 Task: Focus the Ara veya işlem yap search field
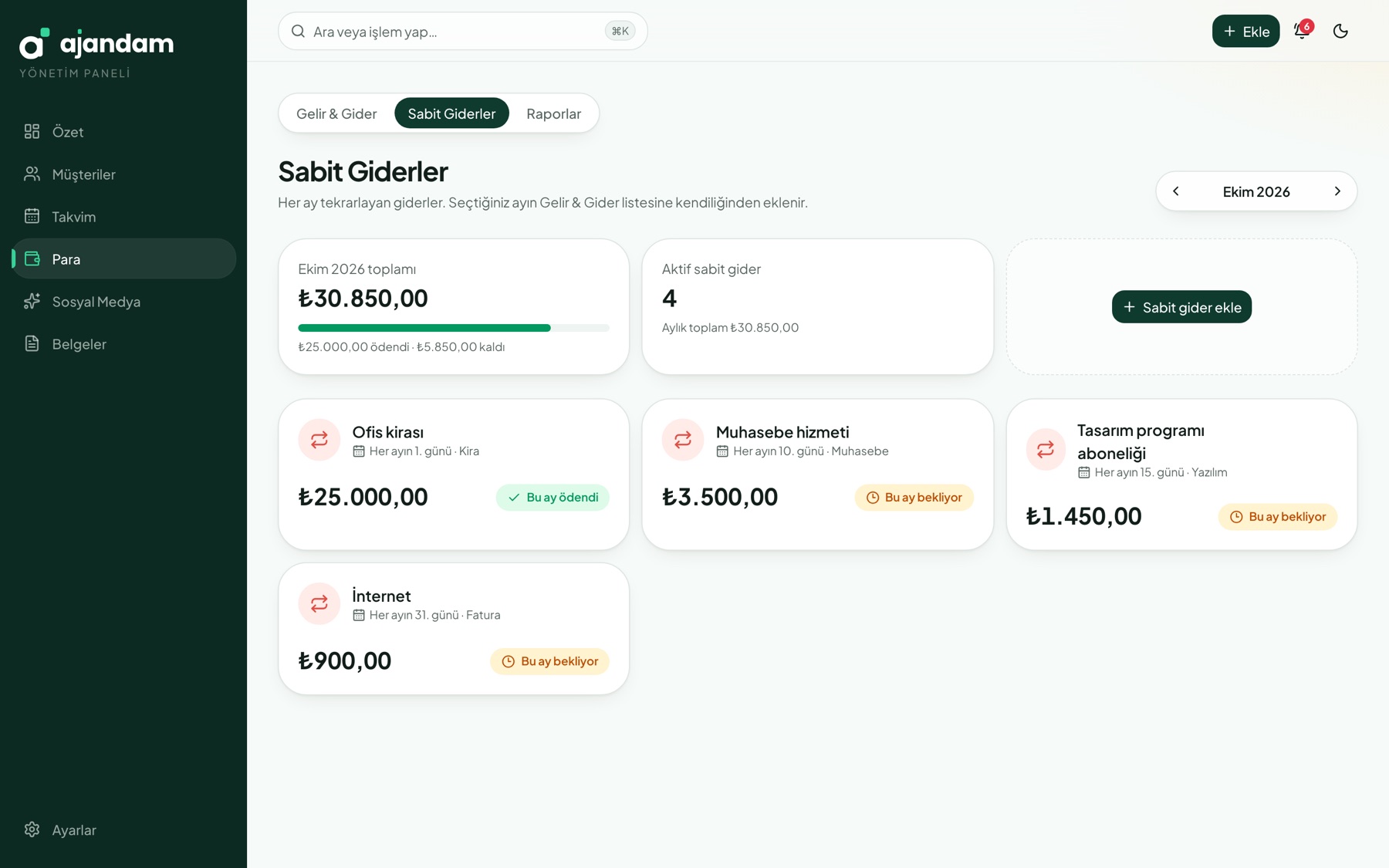[x=462, y=32]
